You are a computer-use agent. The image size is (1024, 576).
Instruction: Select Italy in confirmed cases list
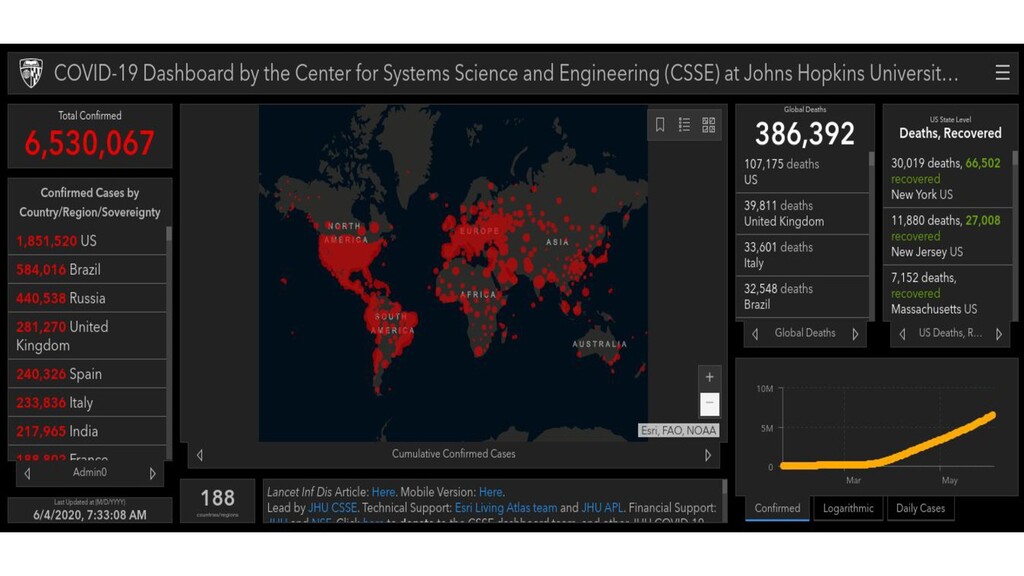point(88,402)
